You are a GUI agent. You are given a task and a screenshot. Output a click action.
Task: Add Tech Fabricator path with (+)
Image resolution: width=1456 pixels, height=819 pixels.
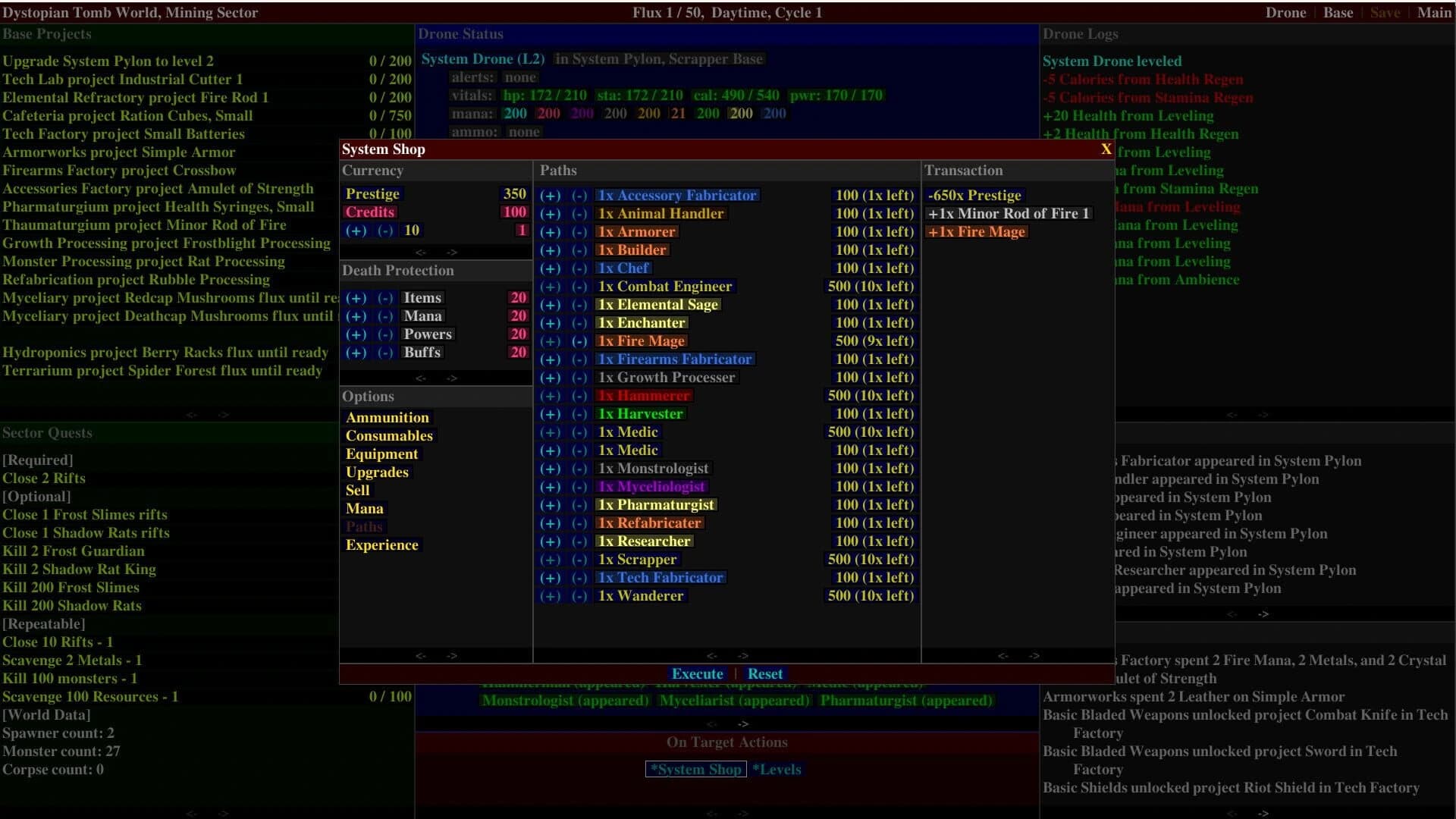(551, 578)
